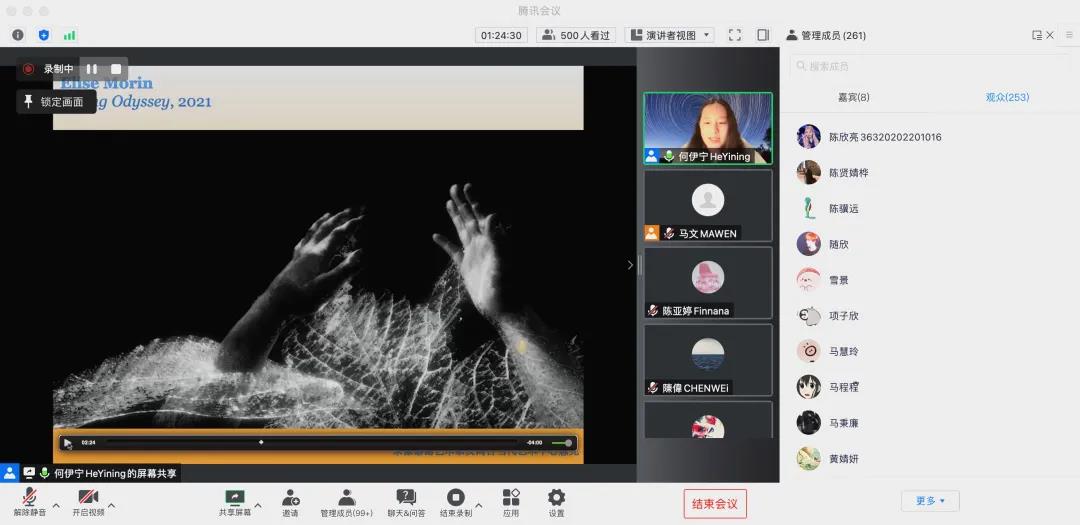Click the unmute microphone icon (解除静音)
The image size is (1080, 525).
[x=29, y=497]
